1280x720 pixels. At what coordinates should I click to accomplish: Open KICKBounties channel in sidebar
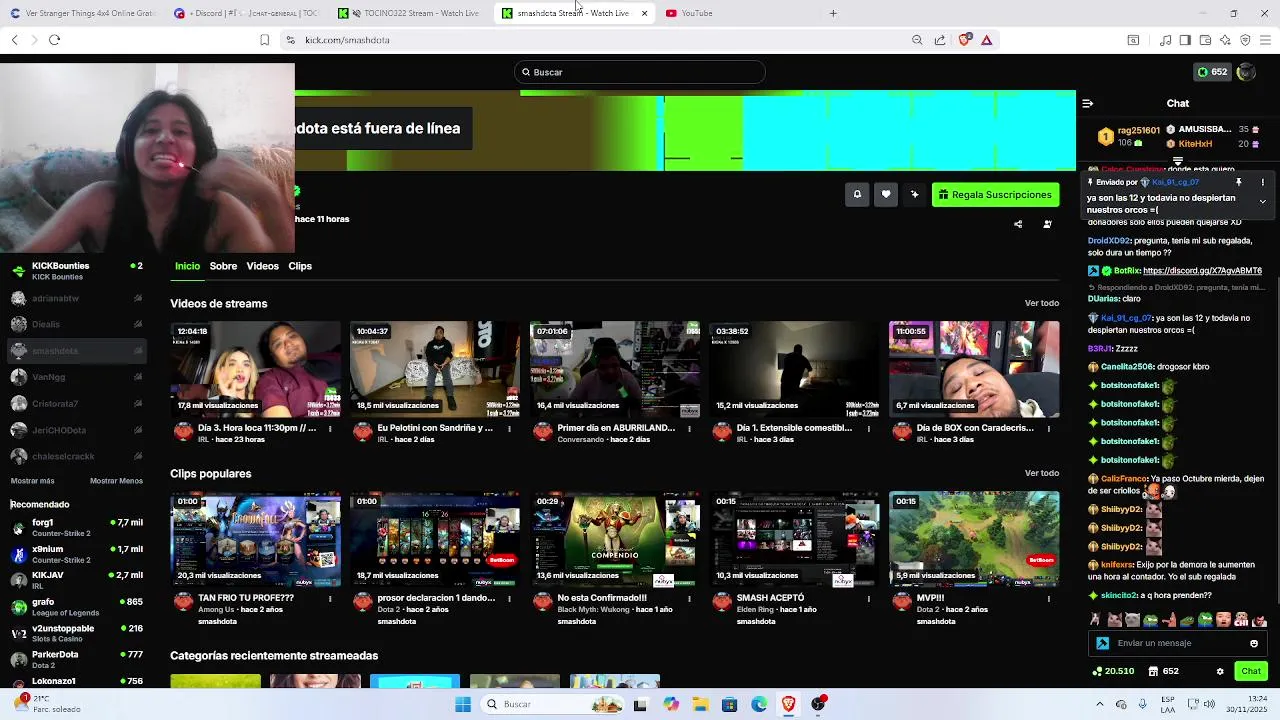[76, 270]
